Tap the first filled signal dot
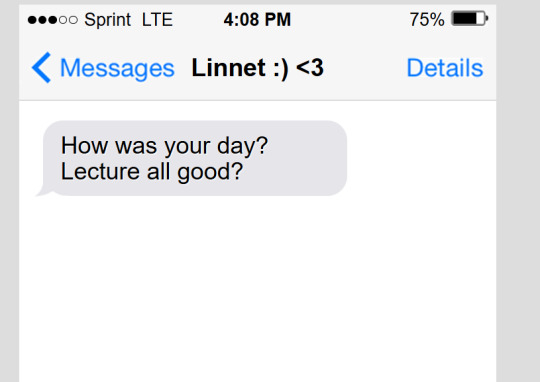 [32, 20]
